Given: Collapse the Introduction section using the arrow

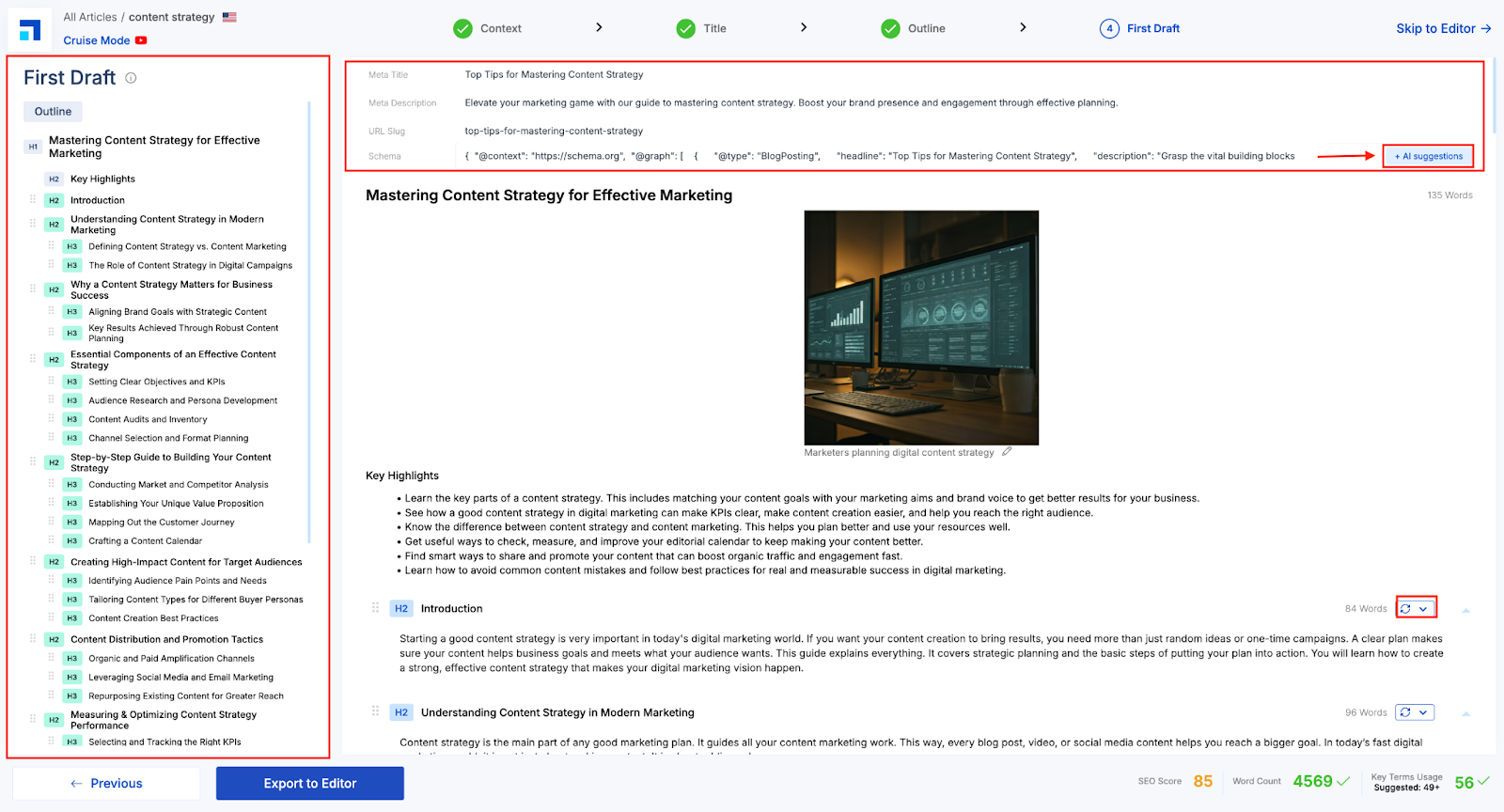Looking at the screenshot, I should (1465, 610).
